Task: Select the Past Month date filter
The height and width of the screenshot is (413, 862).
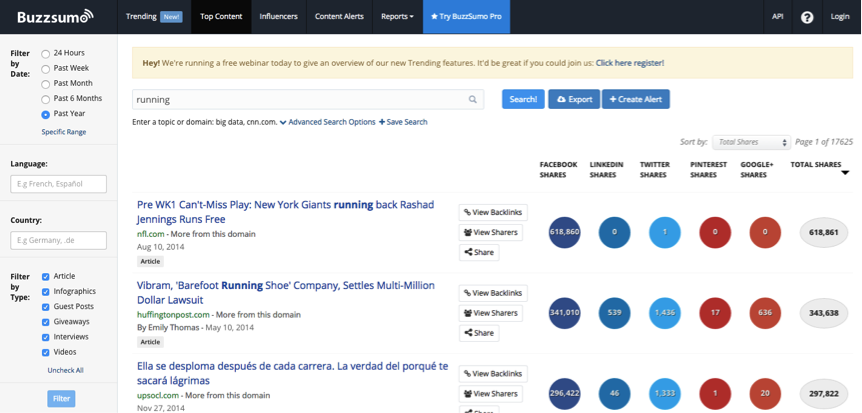Action: 46,84
